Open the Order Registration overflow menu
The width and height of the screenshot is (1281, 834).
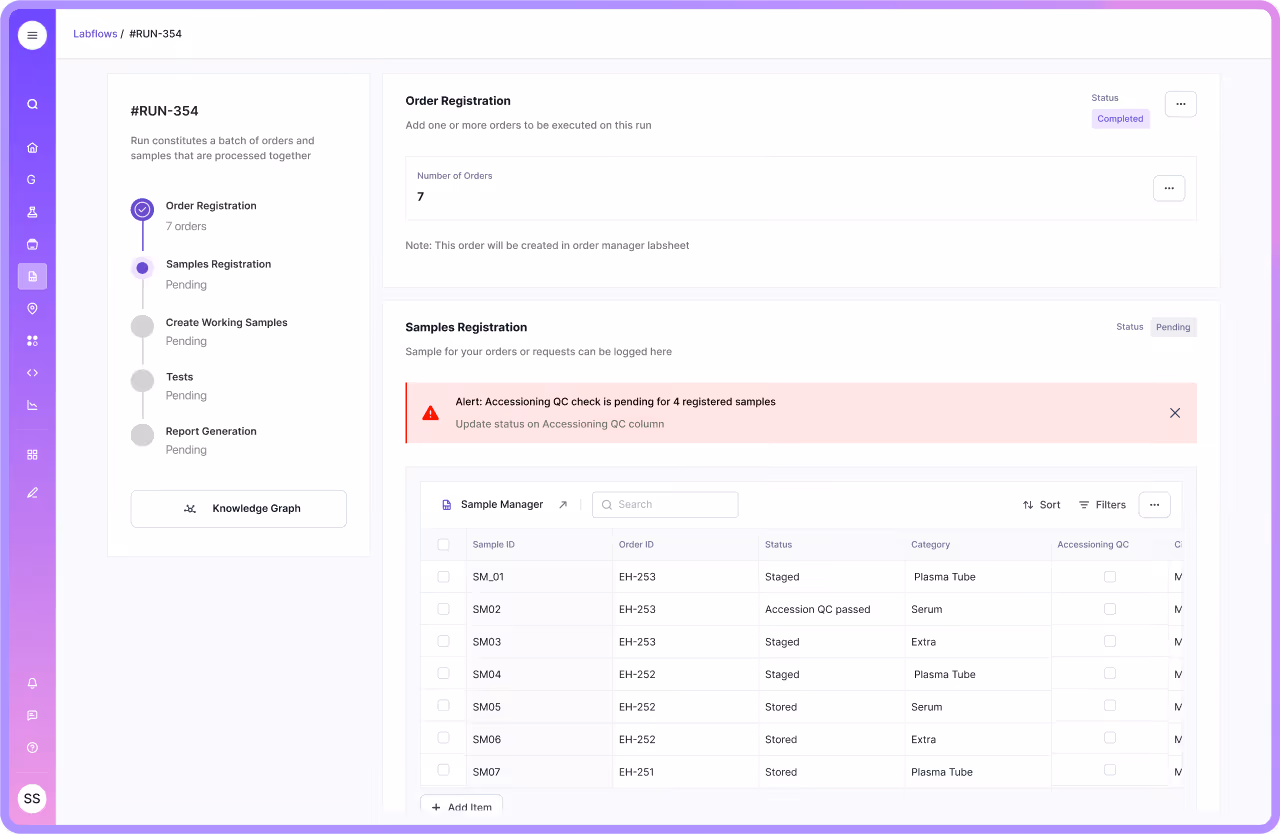coord(1180,104)
